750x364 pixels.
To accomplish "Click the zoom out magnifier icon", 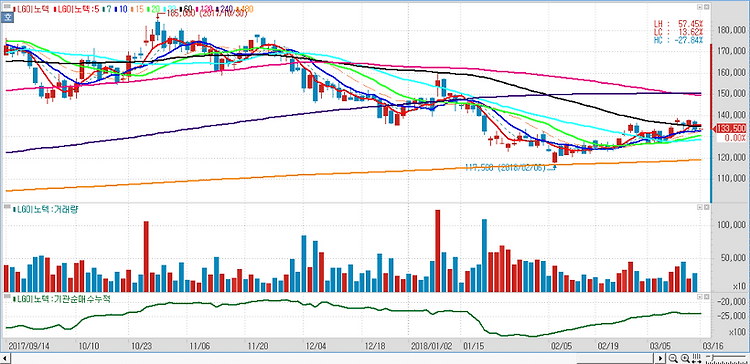I will 673,358.
